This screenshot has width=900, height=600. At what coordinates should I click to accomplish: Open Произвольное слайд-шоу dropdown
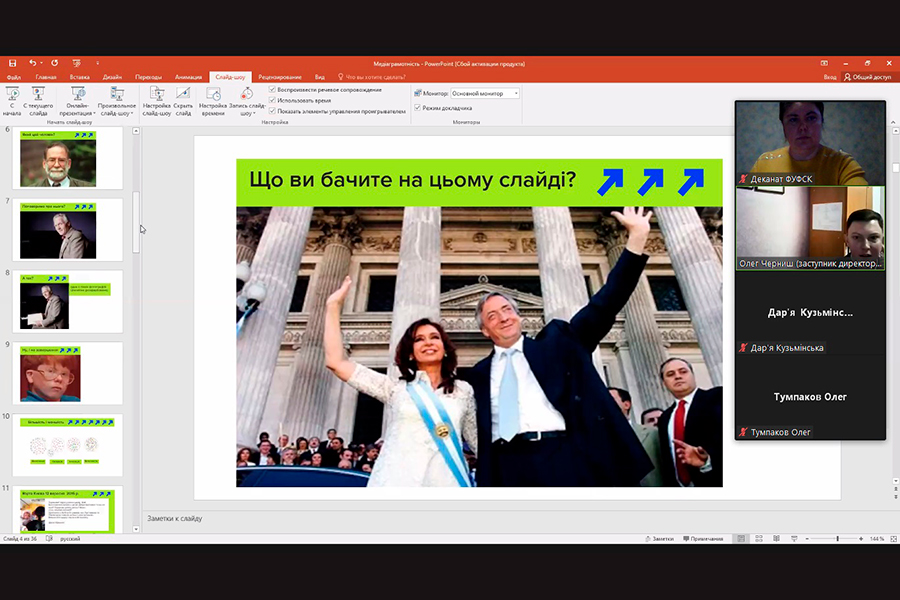pyautogui.click(x=117, y=101)
